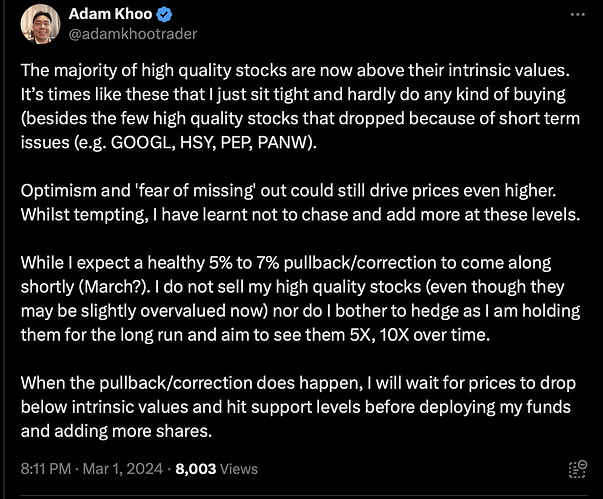Open the three-dot more options menu
Viewport: 603px width, 499px height.
click(578, 15)
